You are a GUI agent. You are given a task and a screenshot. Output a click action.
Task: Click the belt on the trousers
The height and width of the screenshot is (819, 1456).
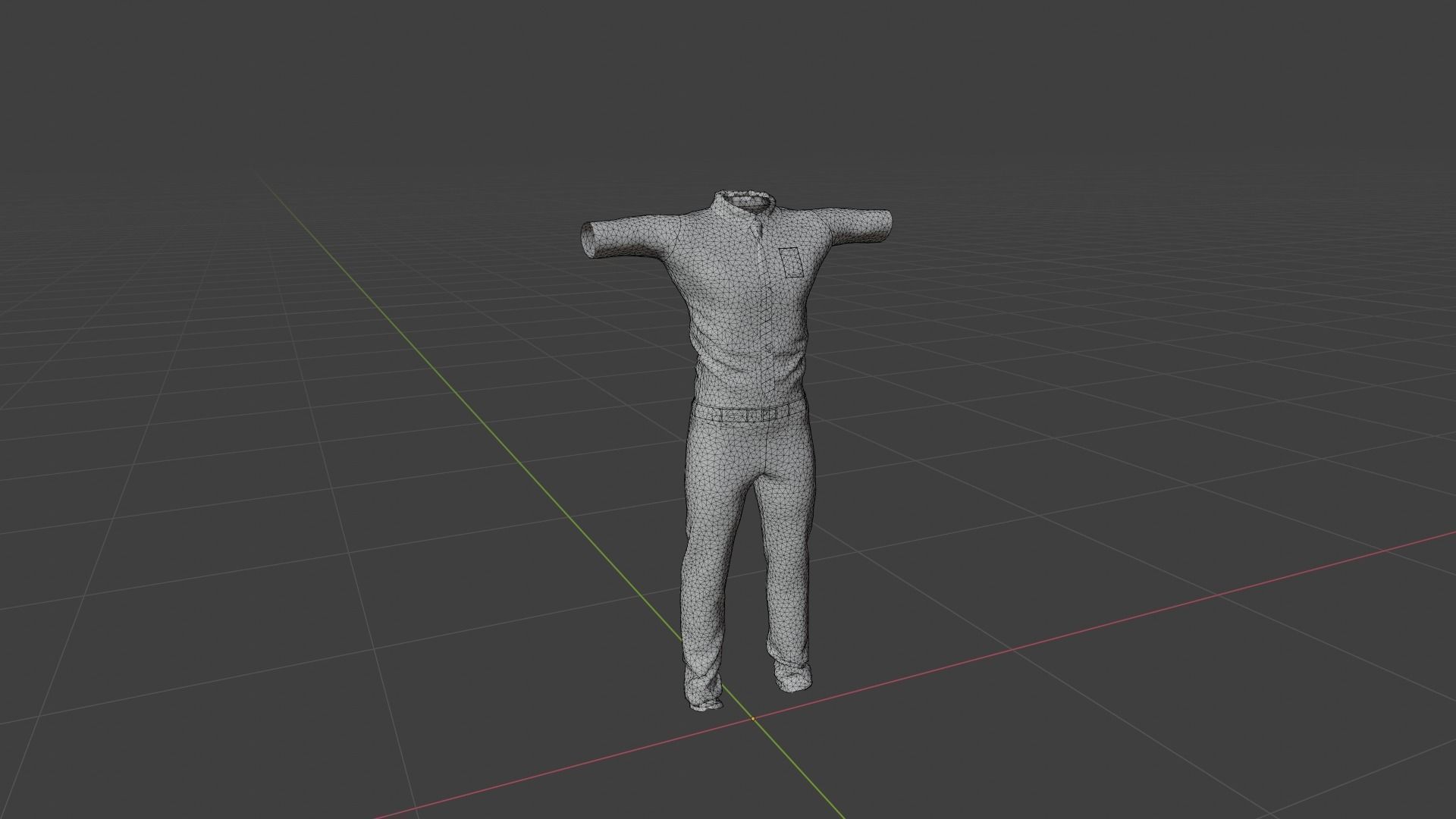pyautogui.click(x=751, y=414)
